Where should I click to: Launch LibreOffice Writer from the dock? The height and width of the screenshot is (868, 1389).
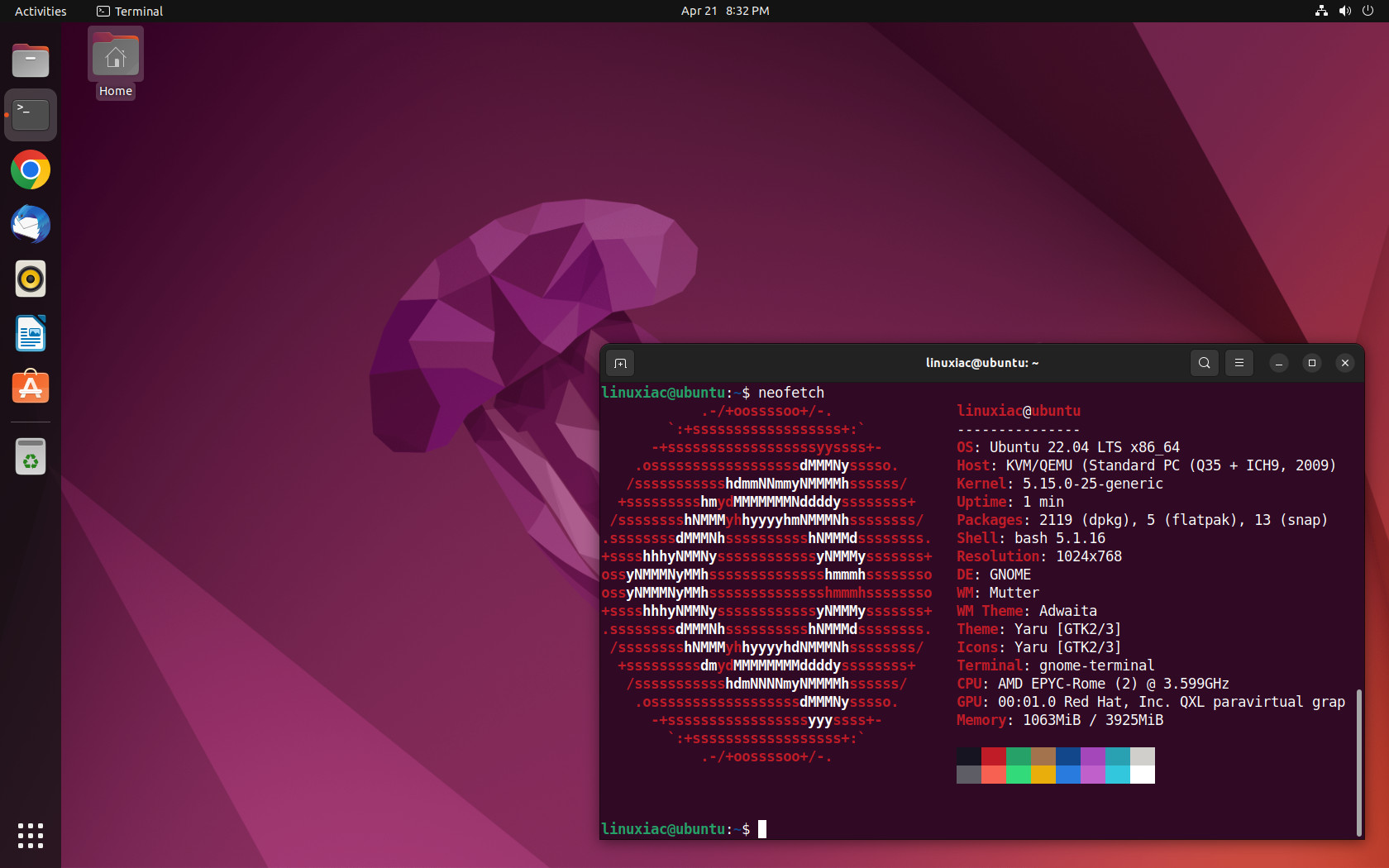(x=31, y=333)
